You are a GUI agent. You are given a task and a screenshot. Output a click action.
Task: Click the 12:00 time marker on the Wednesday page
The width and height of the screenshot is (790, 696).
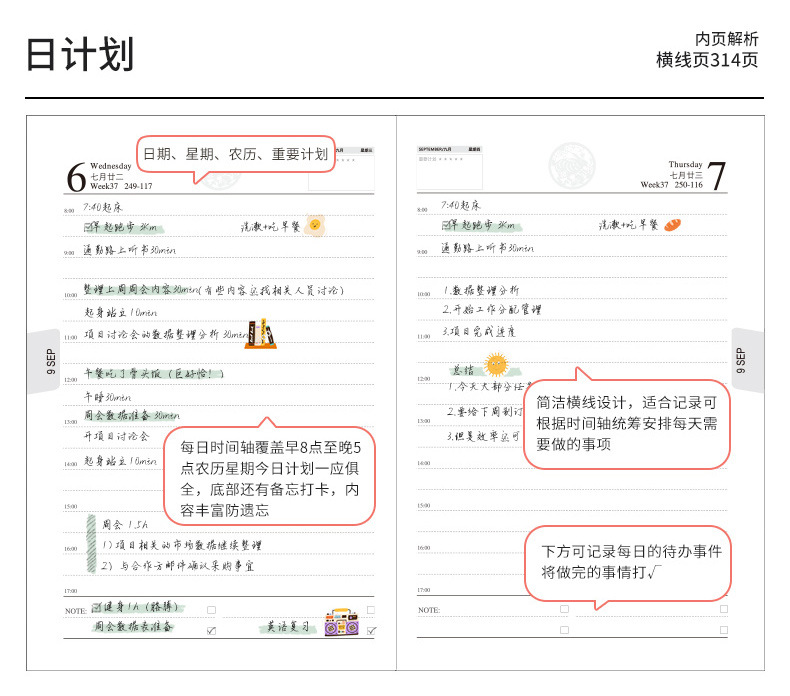71,379
